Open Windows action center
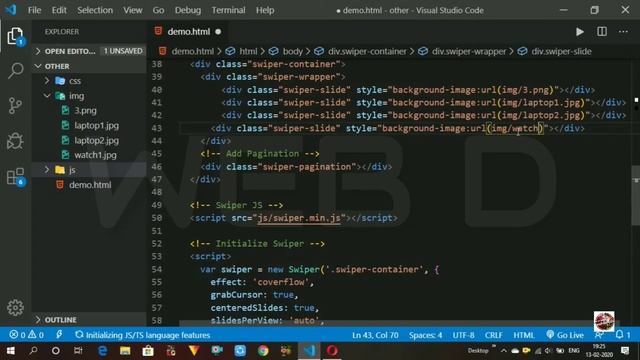 pyautogui.click(x=625, y=351)
